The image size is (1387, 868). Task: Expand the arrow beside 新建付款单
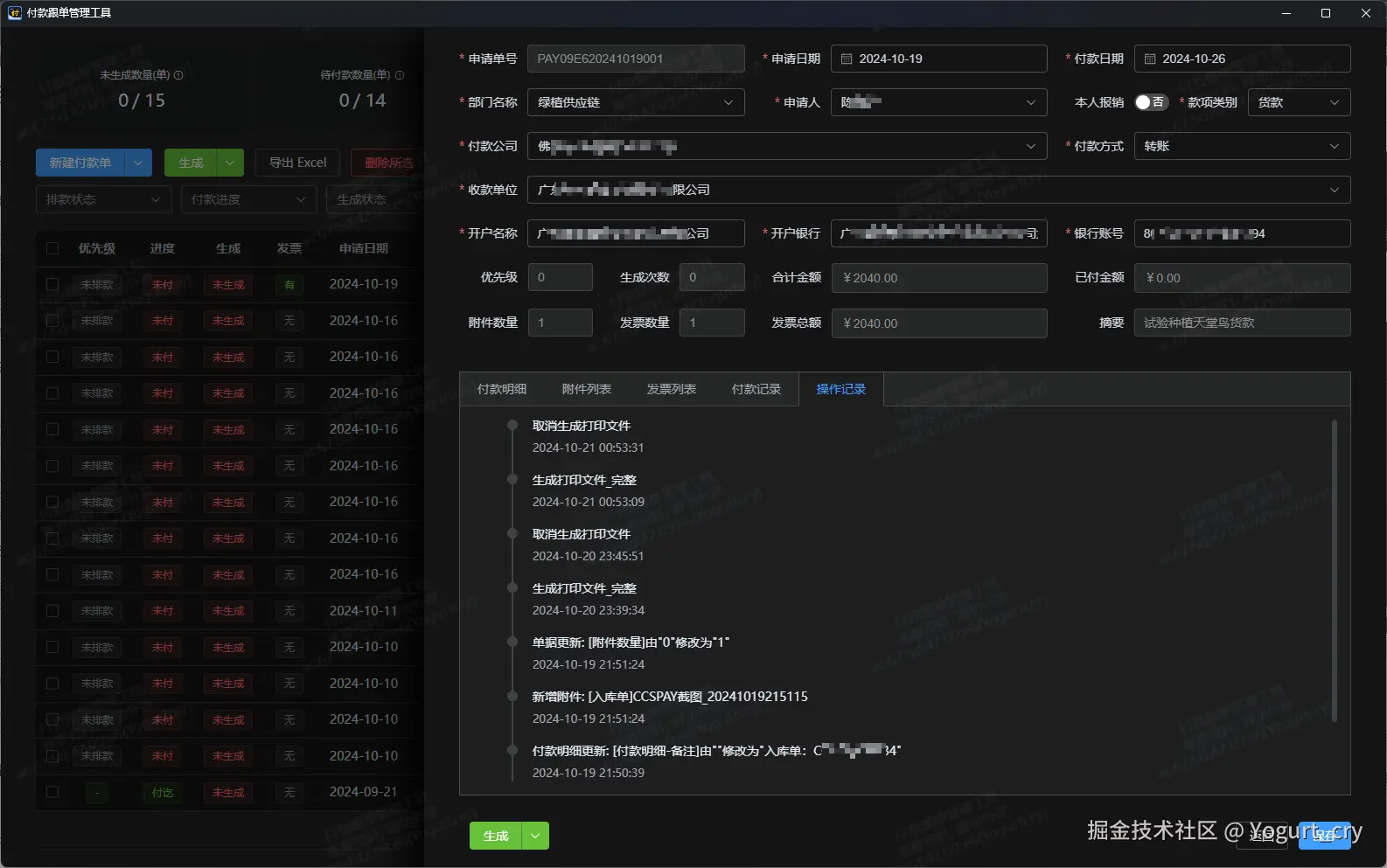click(139, 163)
